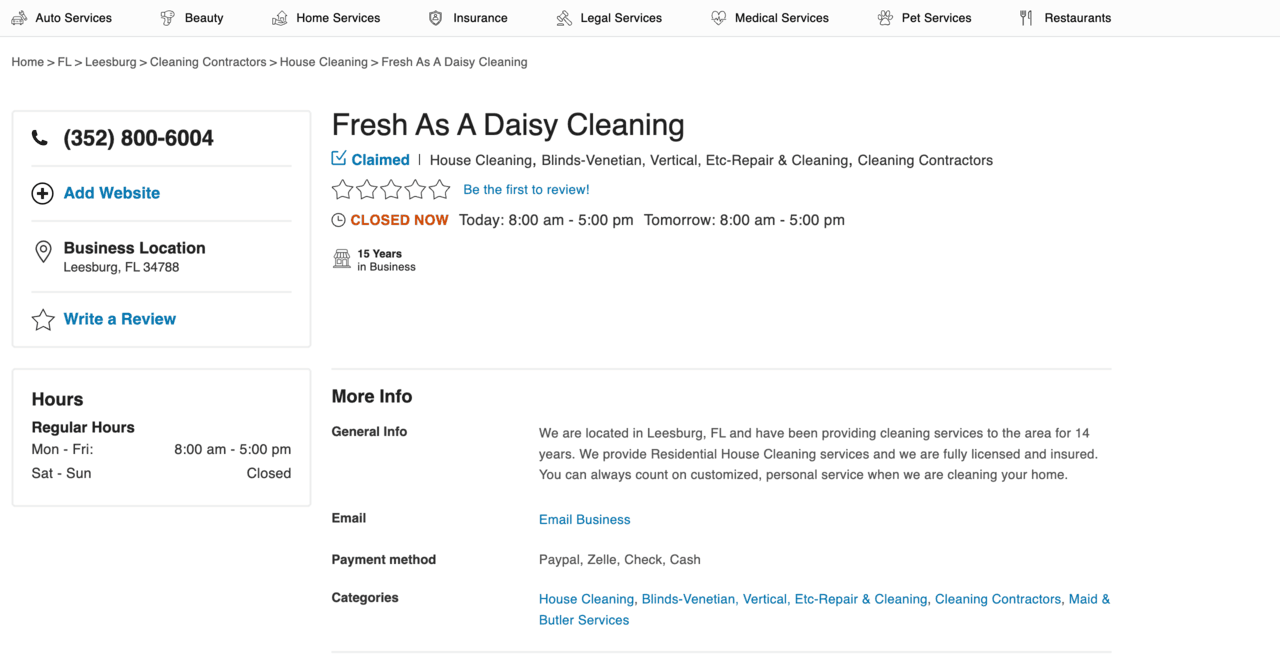Call the phone number (352) 800-6004

tap(138, 138)
